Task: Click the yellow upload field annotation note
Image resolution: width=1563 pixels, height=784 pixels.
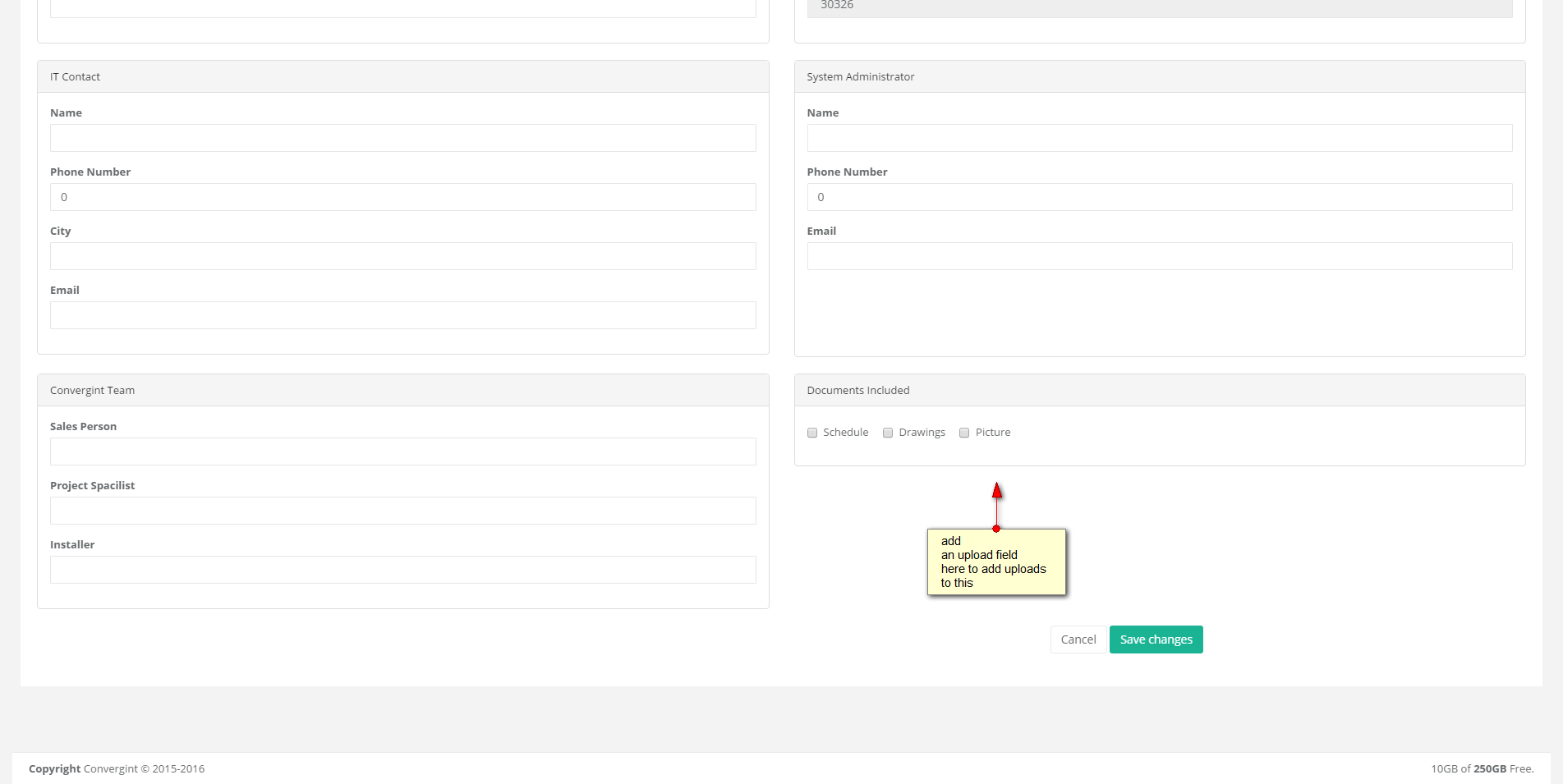Action: click(x=996, y=562)
